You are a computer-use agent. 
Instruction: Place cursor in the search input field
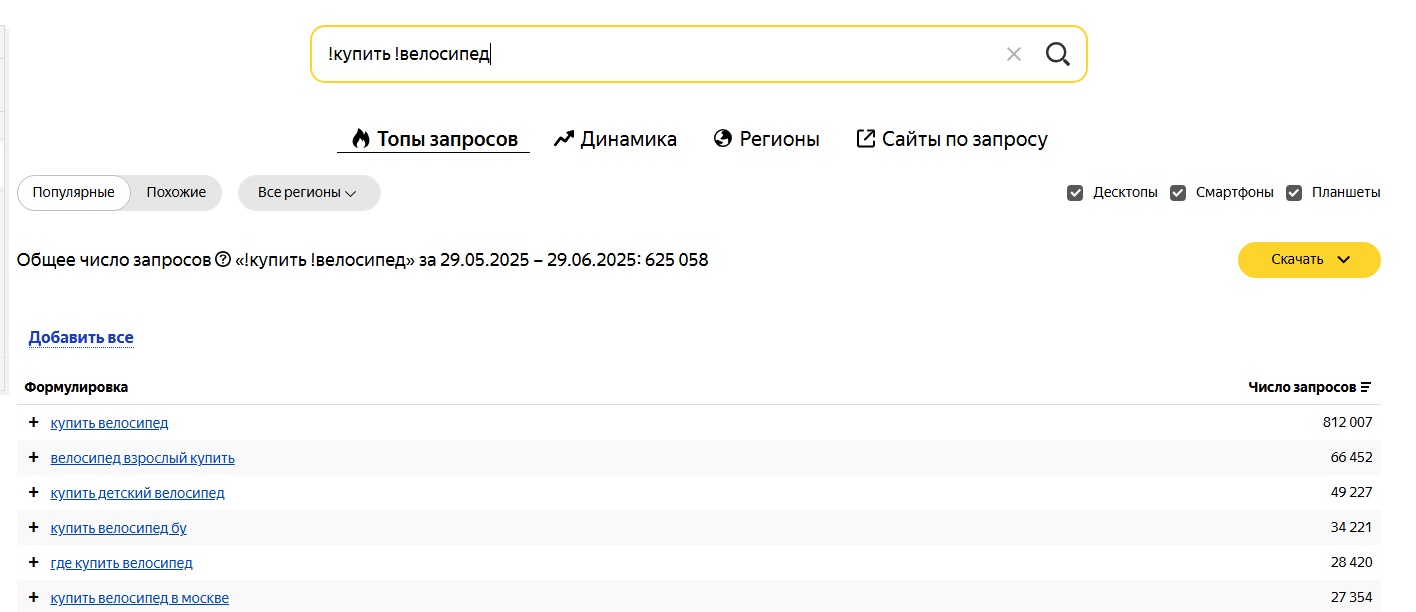pos(600,54)
